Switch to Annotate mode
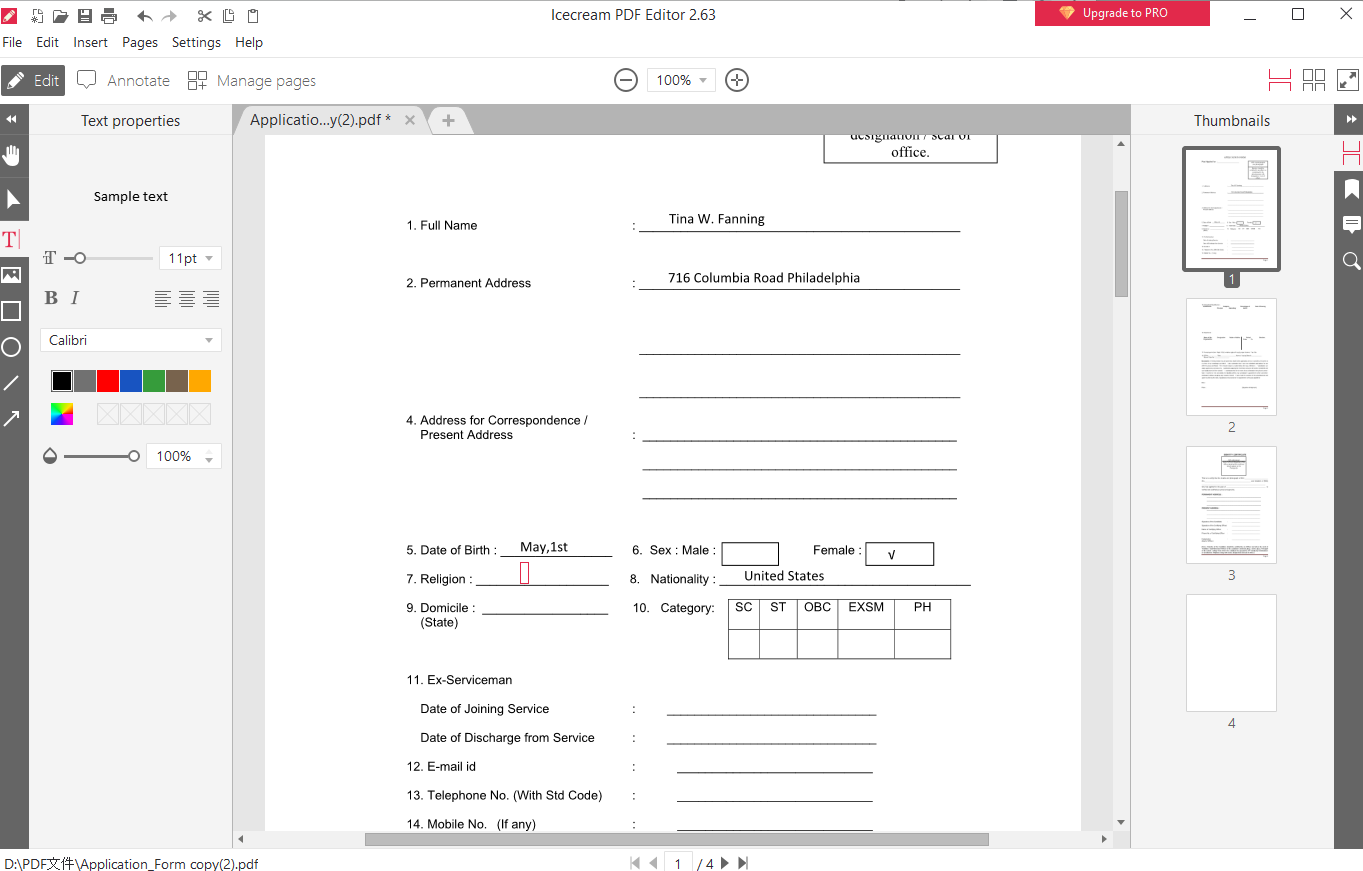This screenshot has height=871, width=1363. (123, 80)
